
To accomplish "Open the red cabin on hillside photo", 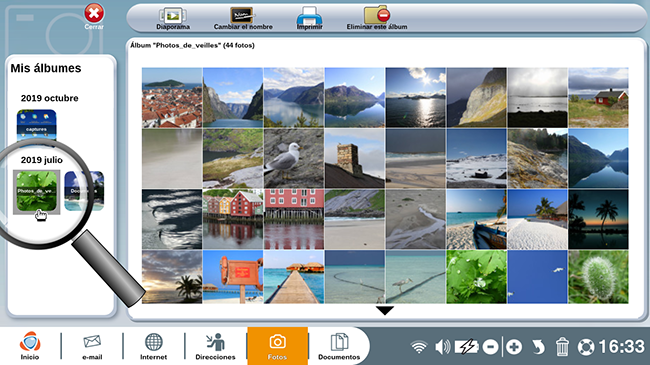I will [598, 97].
